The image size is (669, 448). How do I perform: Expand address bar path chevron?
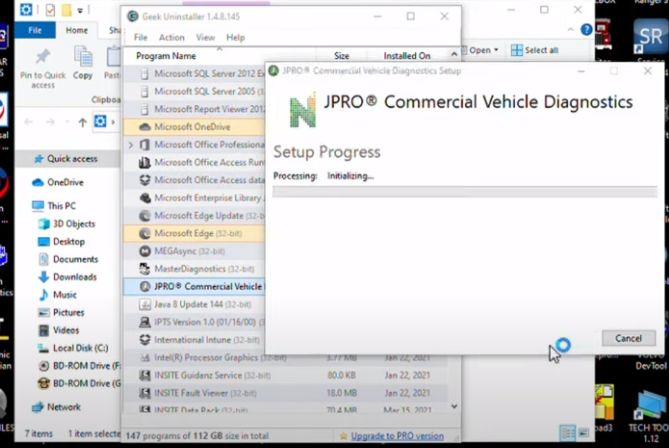coord(113,122)
